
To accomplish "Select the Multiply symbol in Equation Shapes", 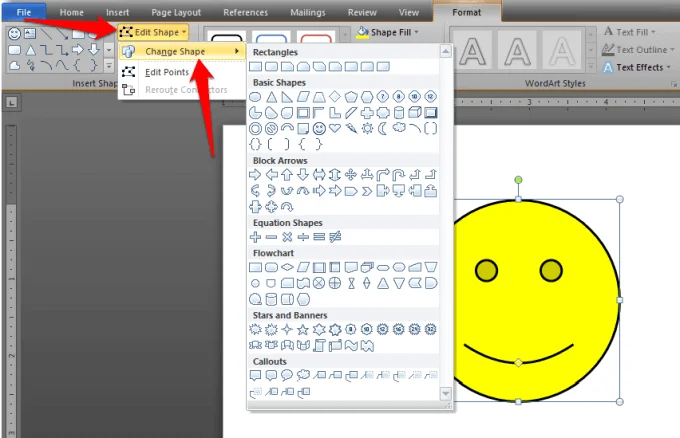I will coord(287,237).
